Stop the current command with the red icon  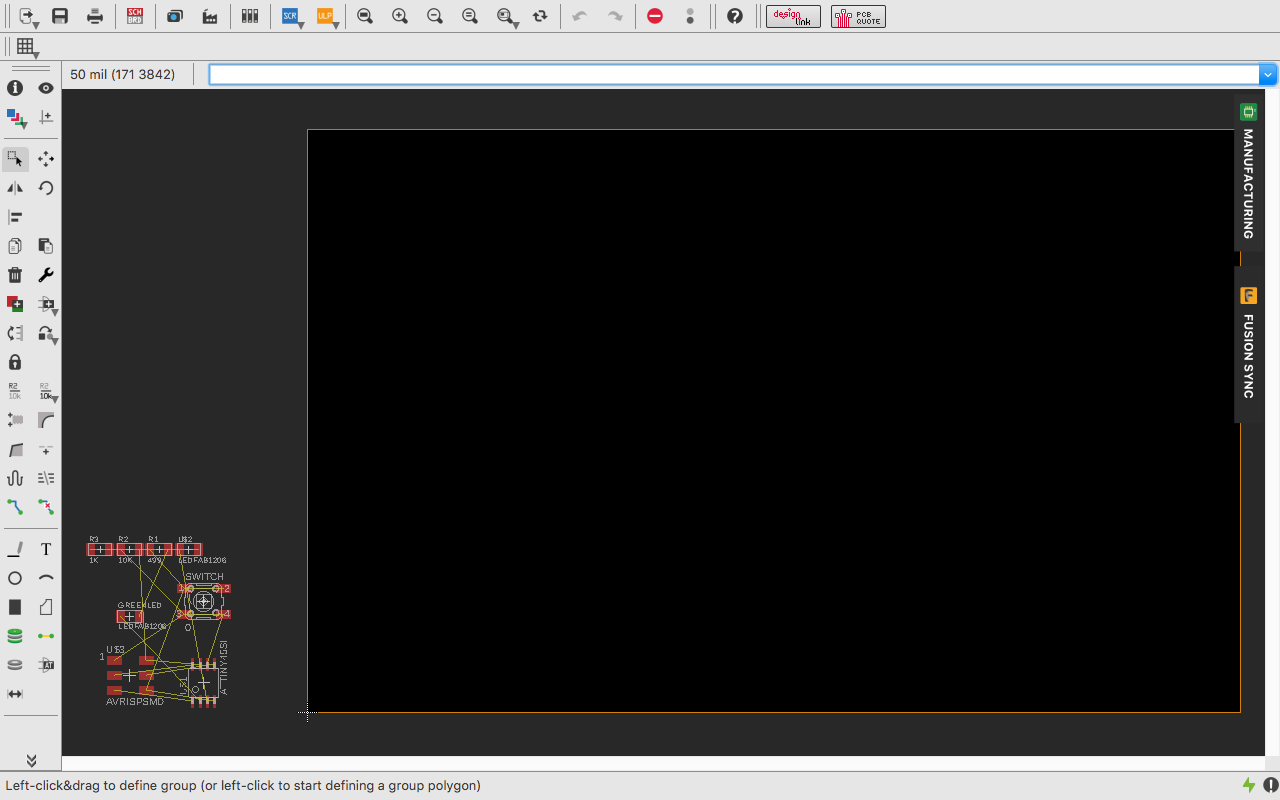[x=655, y=16]
